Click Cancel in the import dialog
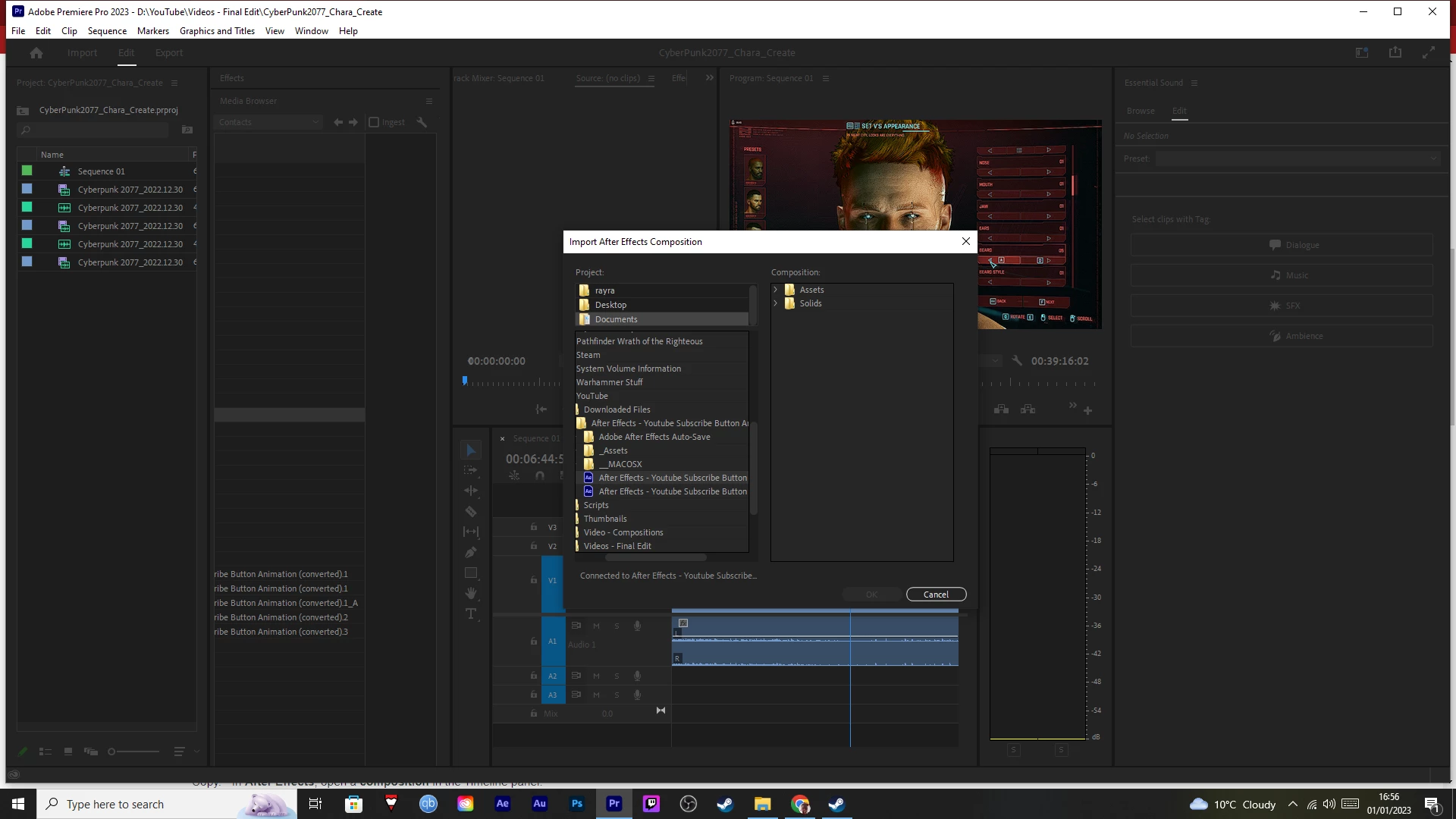The height and width of the screenshot is (819, 1456). click(935, 595)
